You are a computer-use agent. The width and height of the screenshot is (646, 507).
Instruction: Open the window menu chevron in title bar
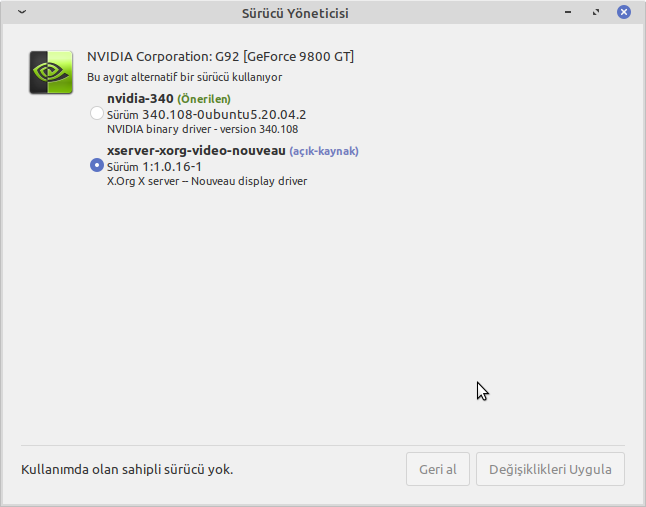[22, 12]
